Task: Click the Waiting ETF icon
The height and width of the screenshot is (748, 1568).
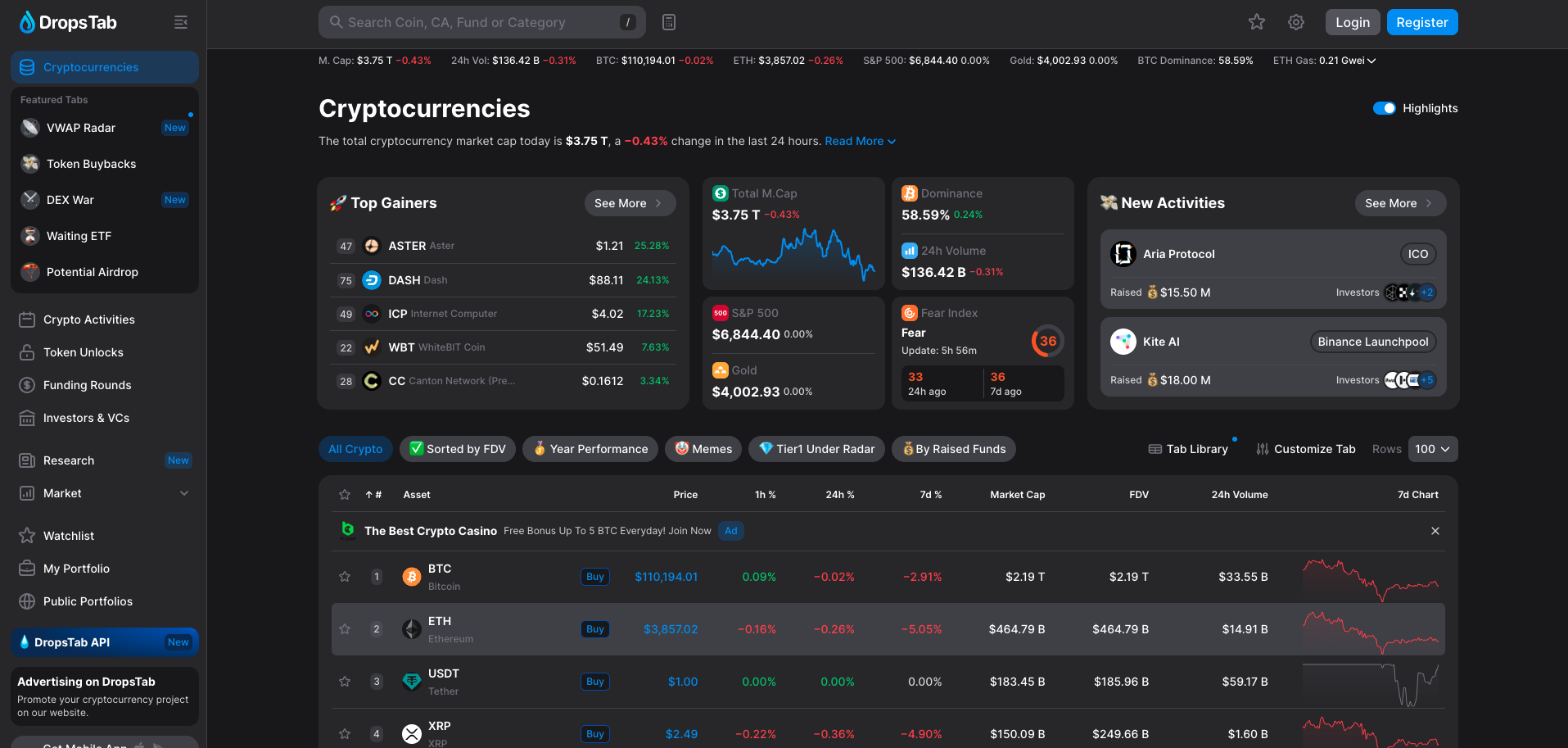Action: pyautogui.click(x=30, y=236)
